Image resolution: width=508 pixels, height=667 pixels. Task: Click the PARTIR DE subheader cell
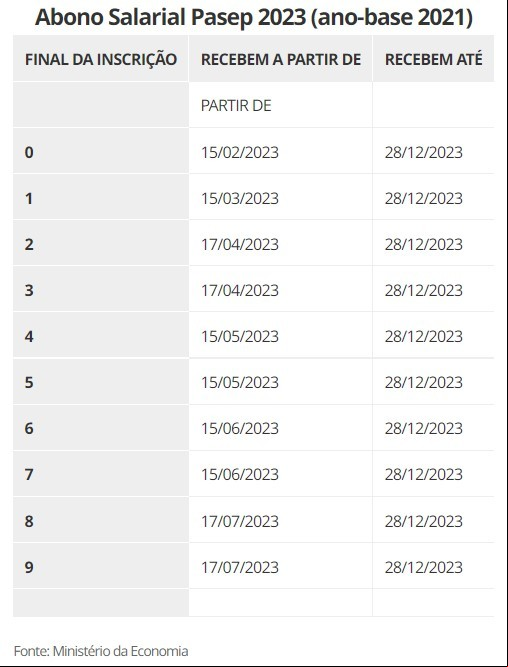[281, 105]
